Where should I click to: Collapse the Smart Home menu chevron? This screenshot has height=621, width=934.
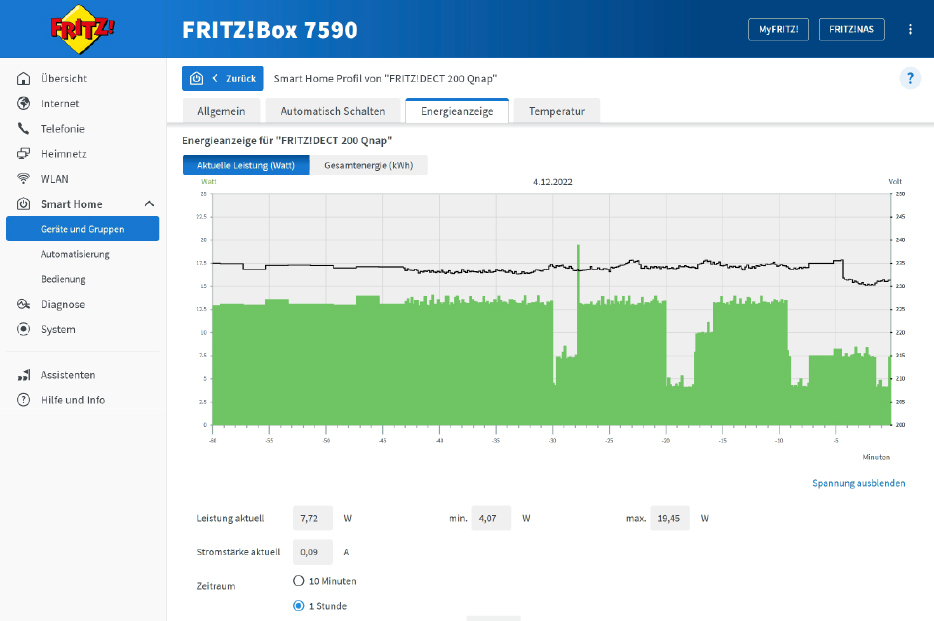tap(149, 204)
